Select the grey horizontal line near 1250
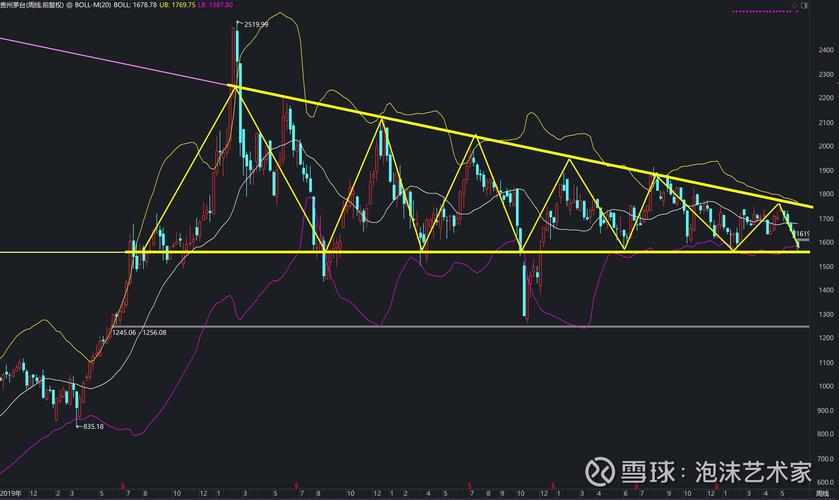This screenshot has height=500, width=839. click(462, 326)
